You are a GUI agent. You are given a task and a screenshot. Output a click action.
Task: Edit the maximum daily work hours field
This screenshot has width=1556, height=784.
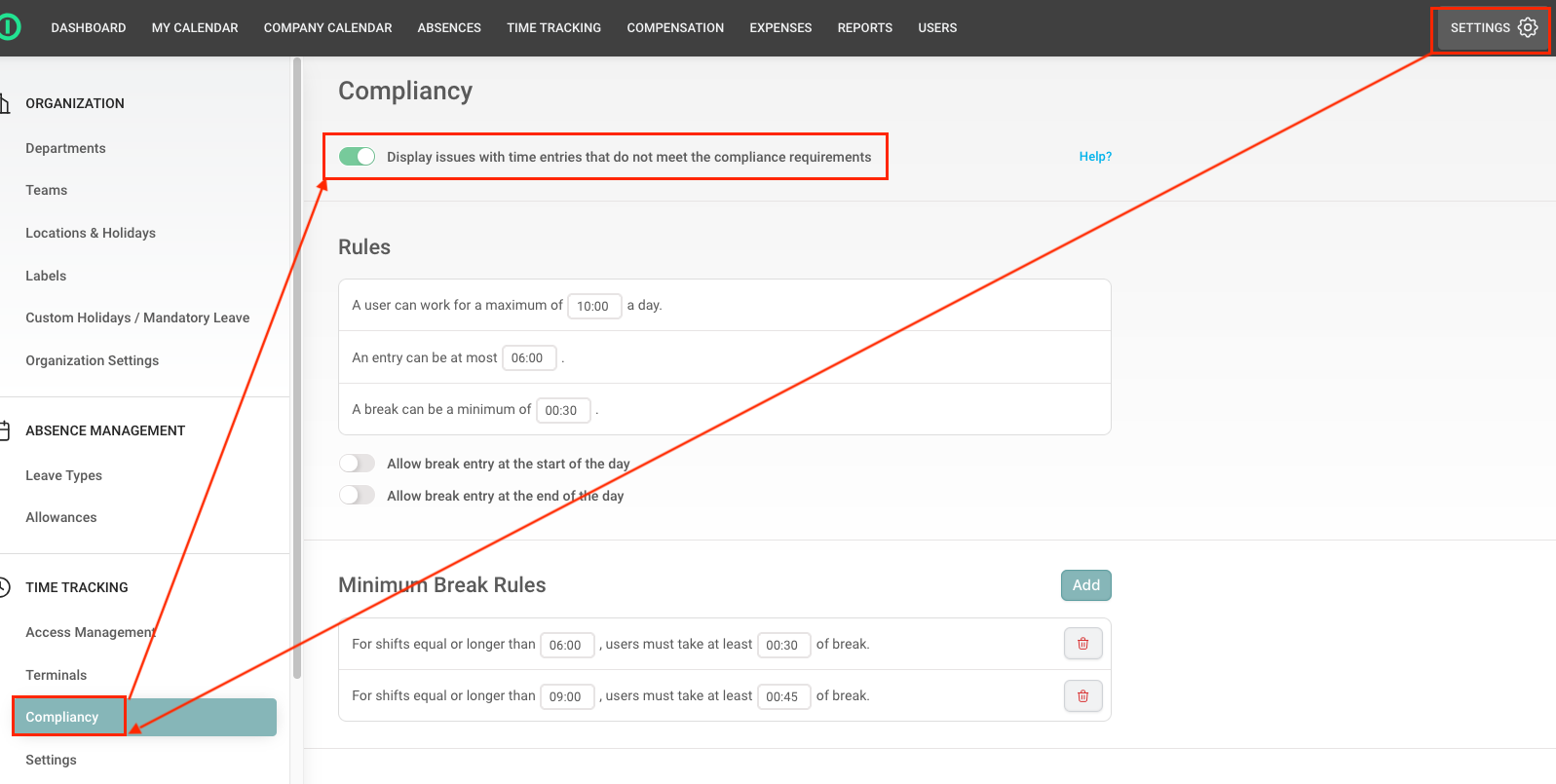click(593, 306)
